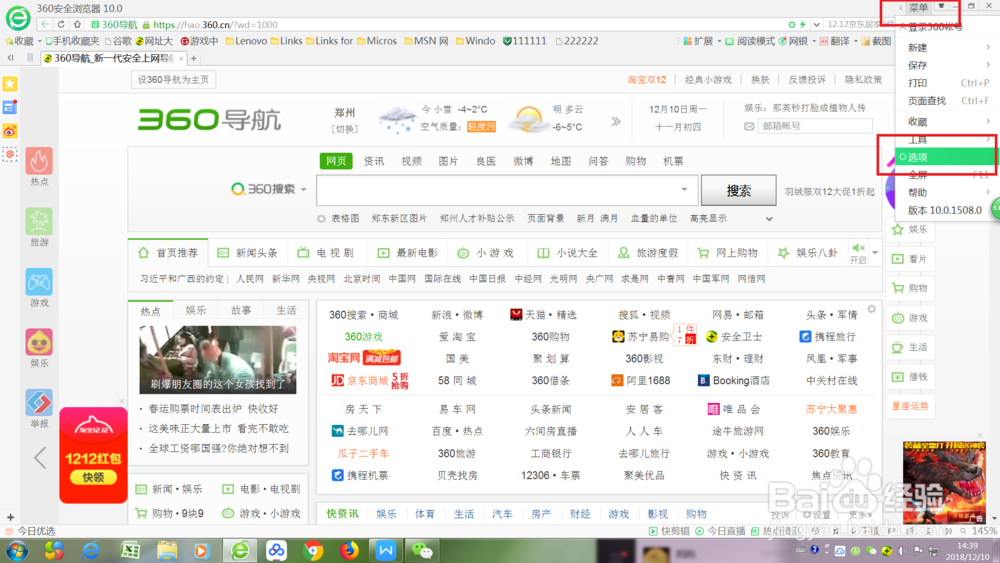Open the 手机收藏夹 bookmark

pos(72,41)
